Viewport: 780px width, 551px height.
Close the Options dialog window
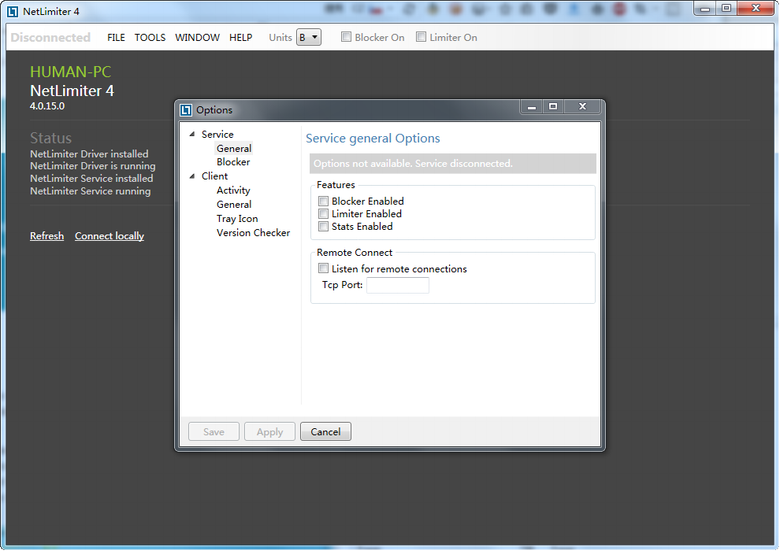(x=582, y=106)
